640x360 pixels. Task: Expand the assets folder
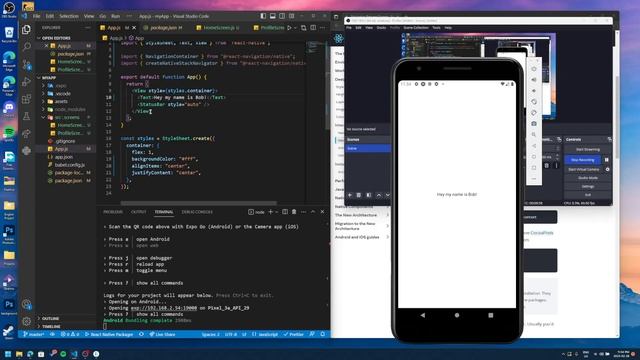[61, 101]
